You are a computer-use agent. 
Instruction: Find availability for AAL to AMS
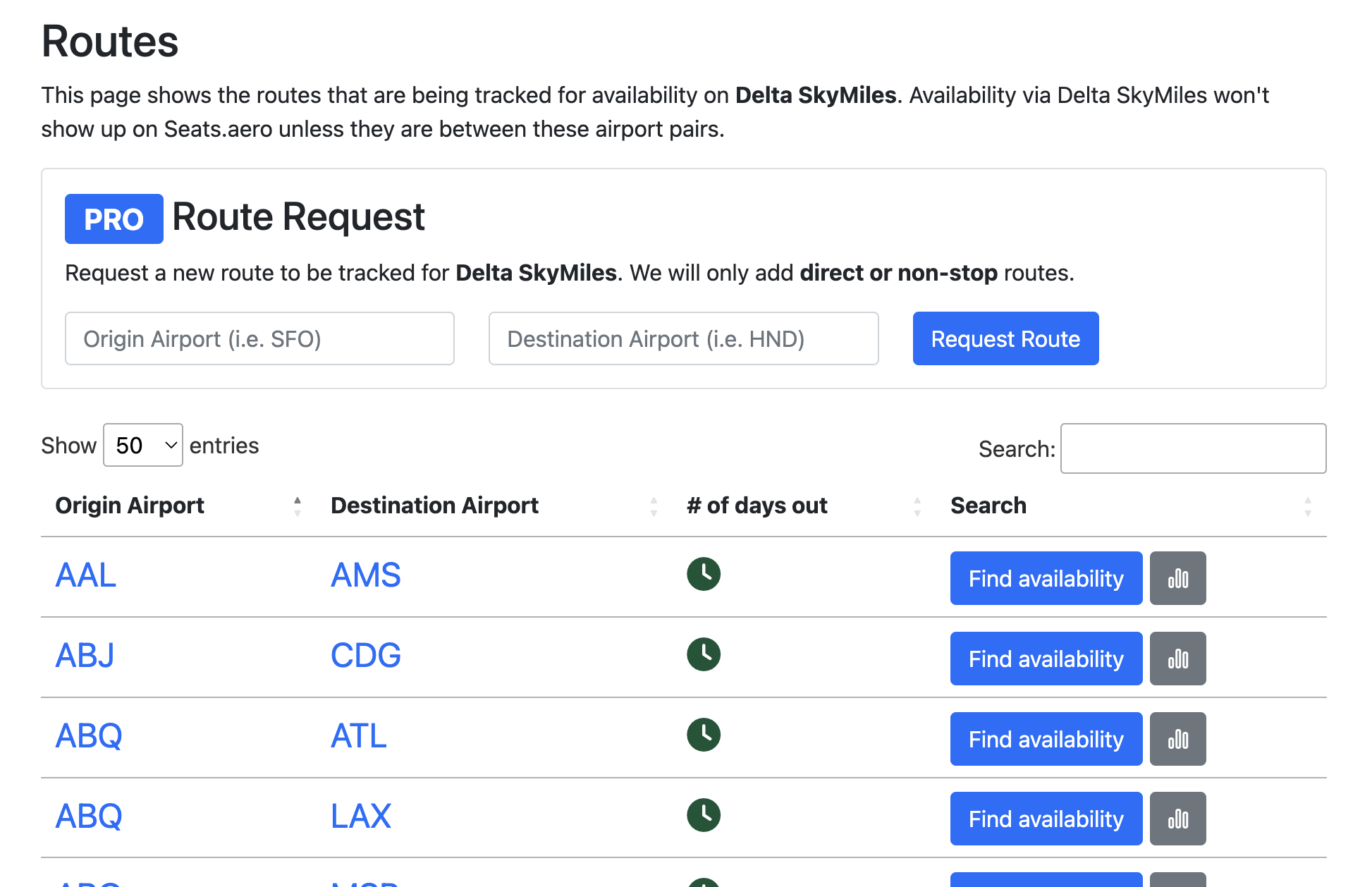point(1046,578)
